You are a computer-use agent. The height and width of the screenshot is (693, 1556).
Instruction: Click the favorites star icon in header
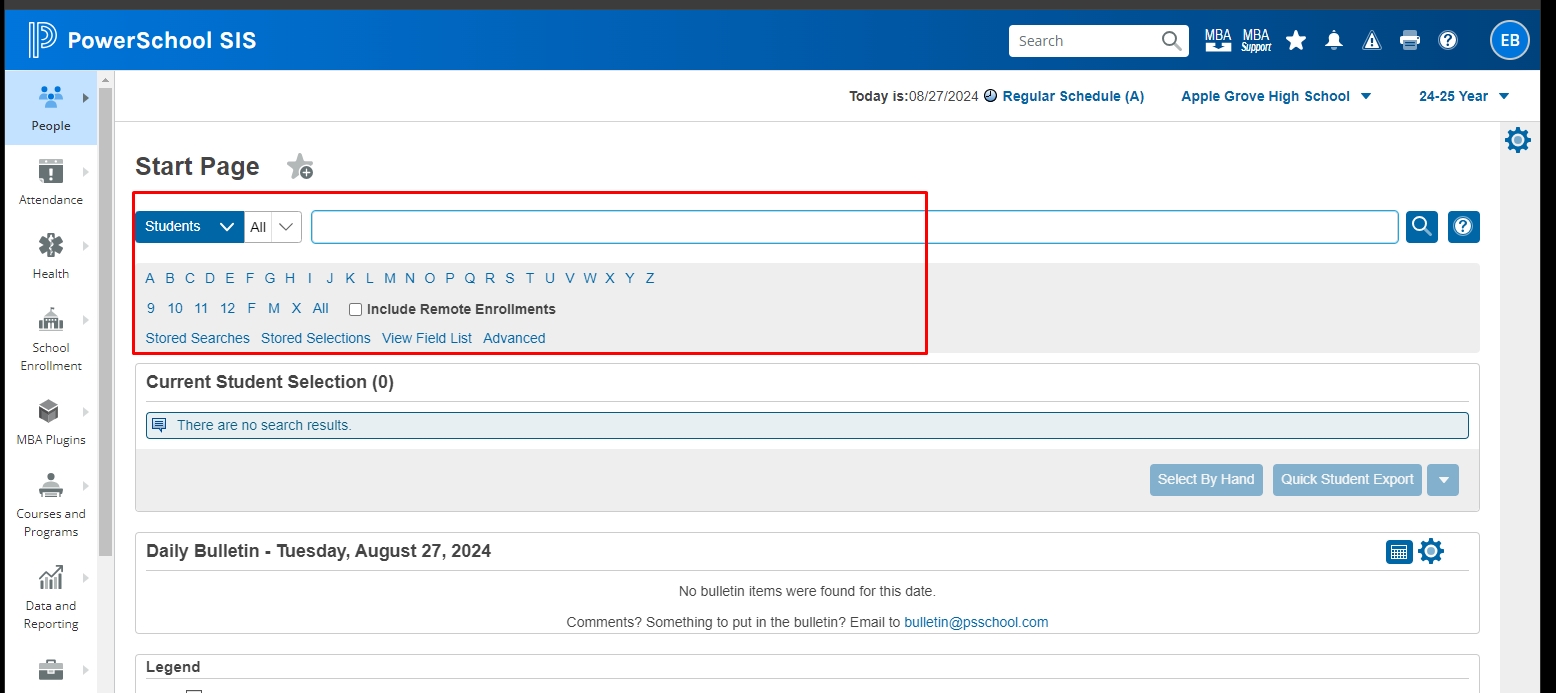[1296, 41]
